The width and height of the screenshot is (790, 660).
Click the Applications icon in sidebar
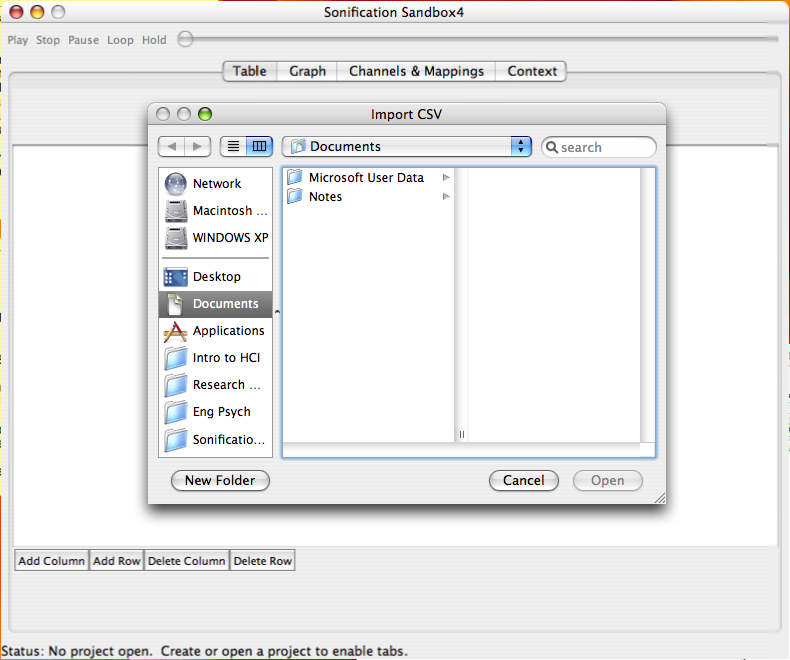175,332
